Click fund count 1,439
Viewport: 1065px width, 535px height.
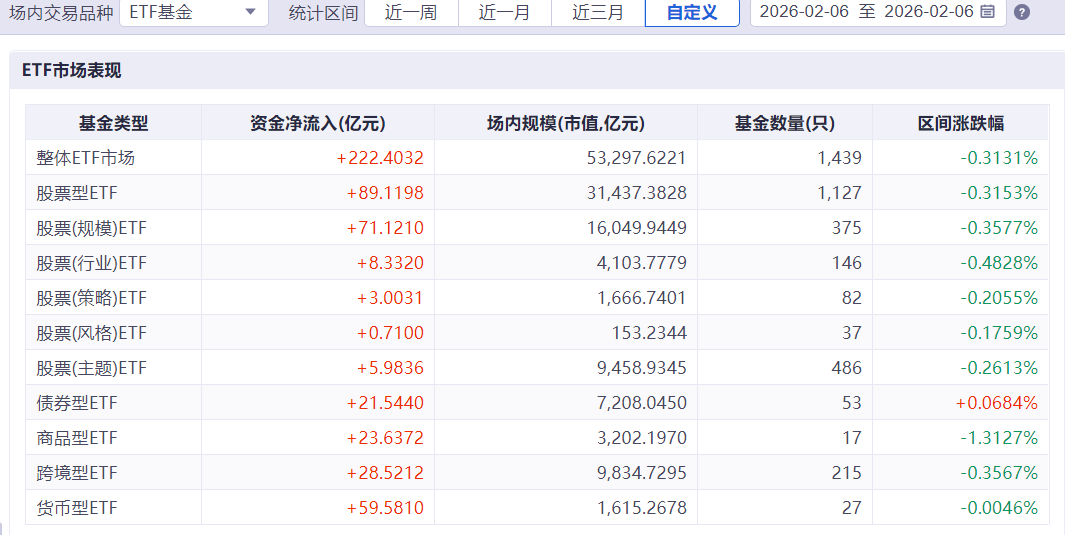(x=840, y=158)
